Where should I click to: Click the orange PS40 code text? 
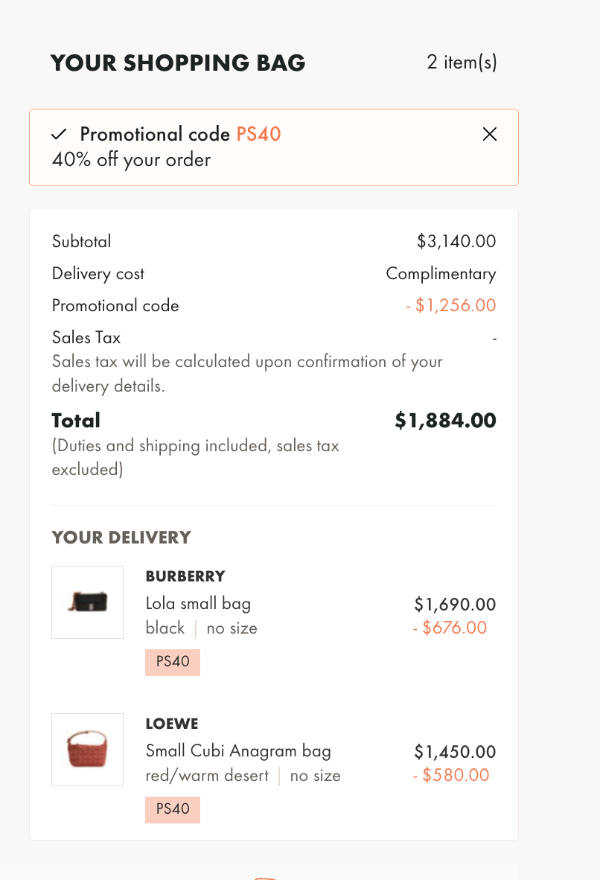[x=258, y=134]
